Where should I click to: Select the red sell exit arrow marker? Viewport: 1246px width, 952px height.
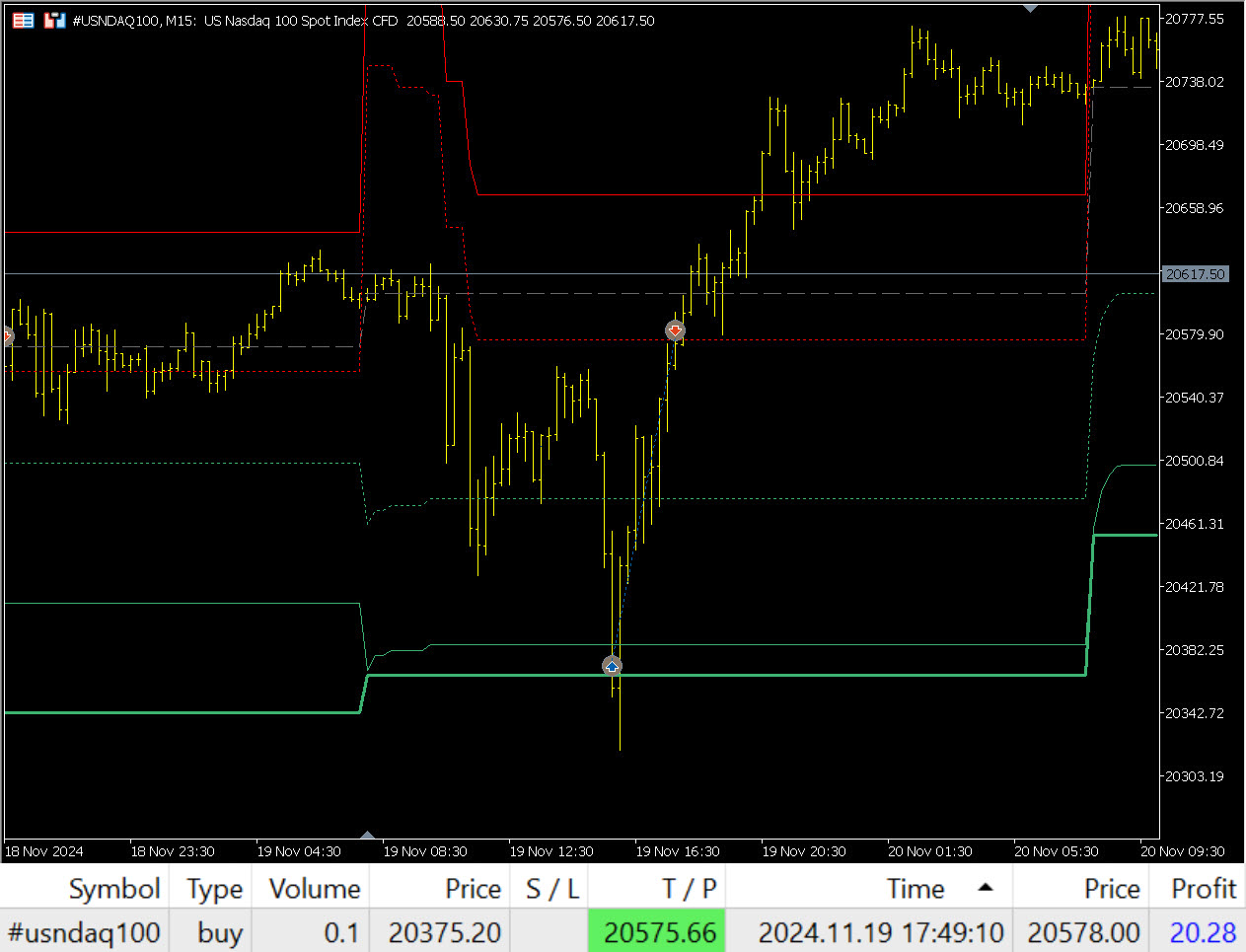coord(675,330)
